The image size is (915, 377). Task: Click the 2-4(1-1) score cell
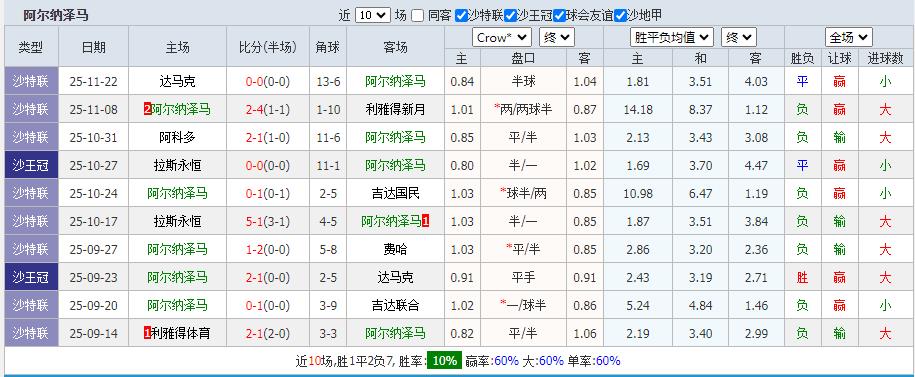(x=268, y=110)
